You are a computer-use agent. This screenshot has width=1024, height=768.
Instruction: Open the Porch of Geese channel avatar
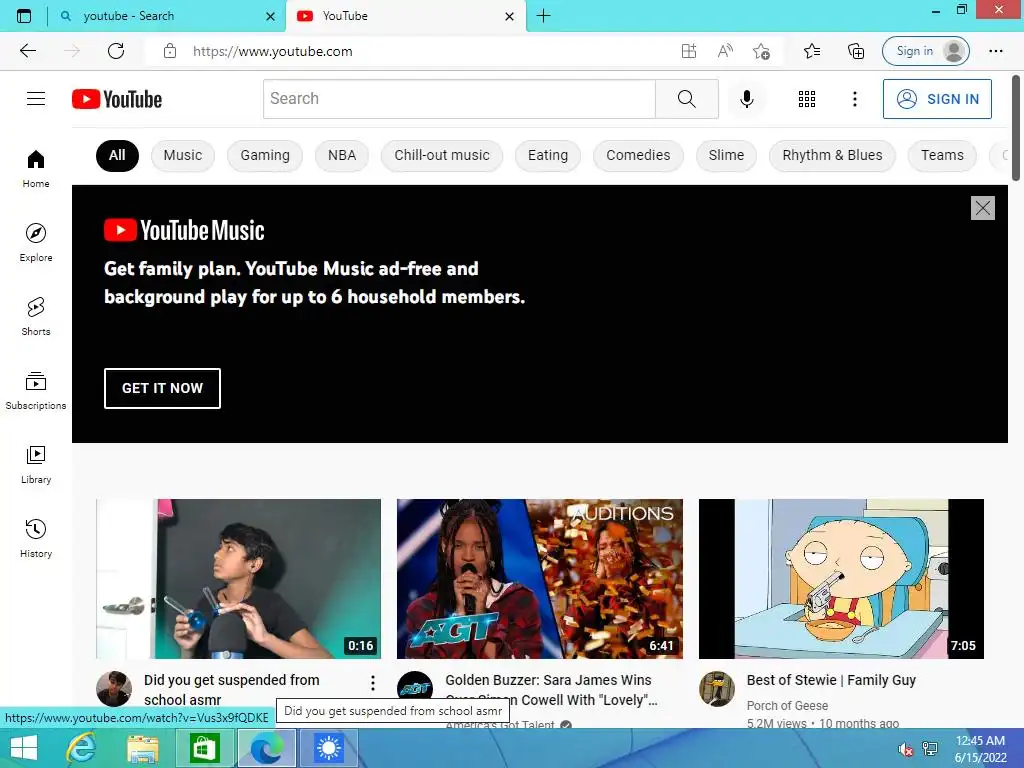[716, 688]
